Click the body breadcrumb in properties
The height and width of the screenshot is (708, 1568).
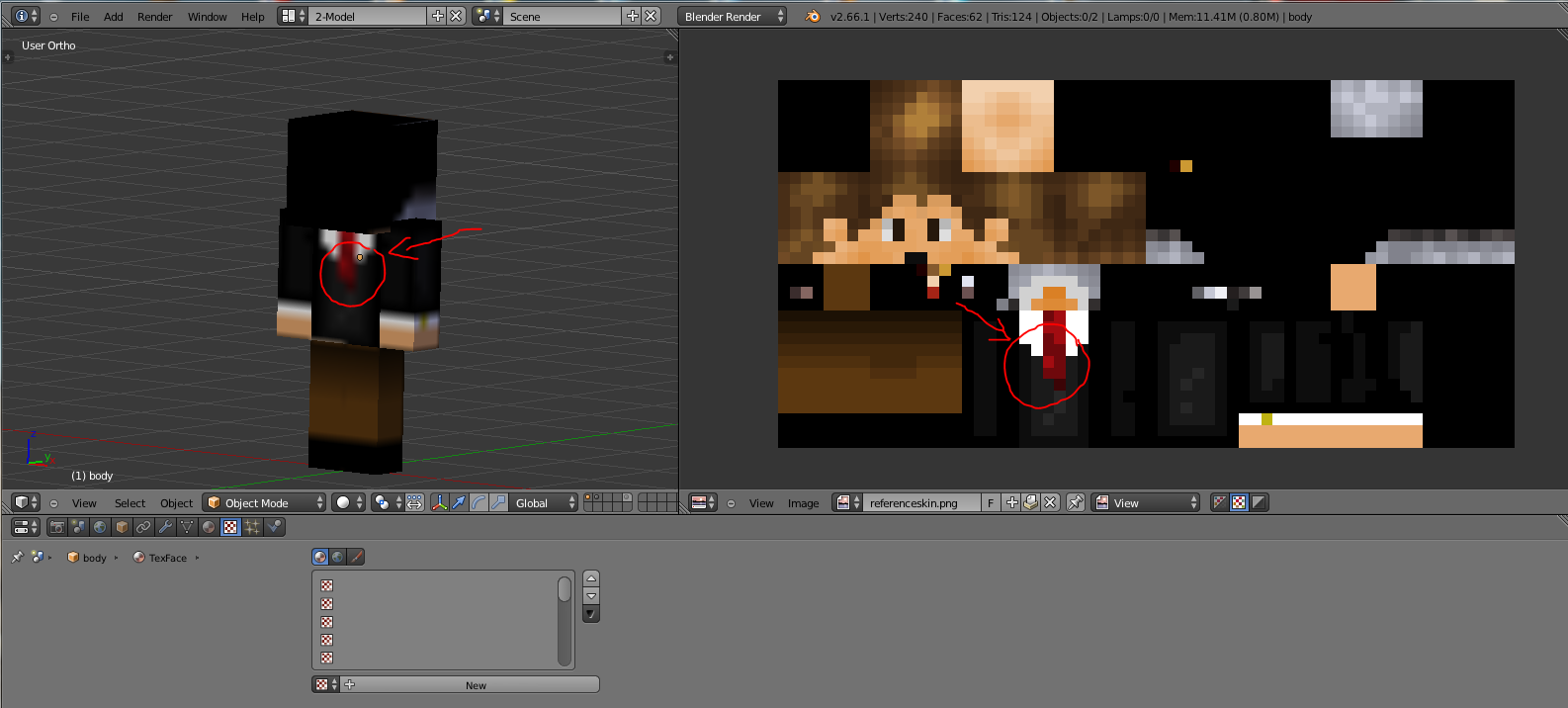94,558
